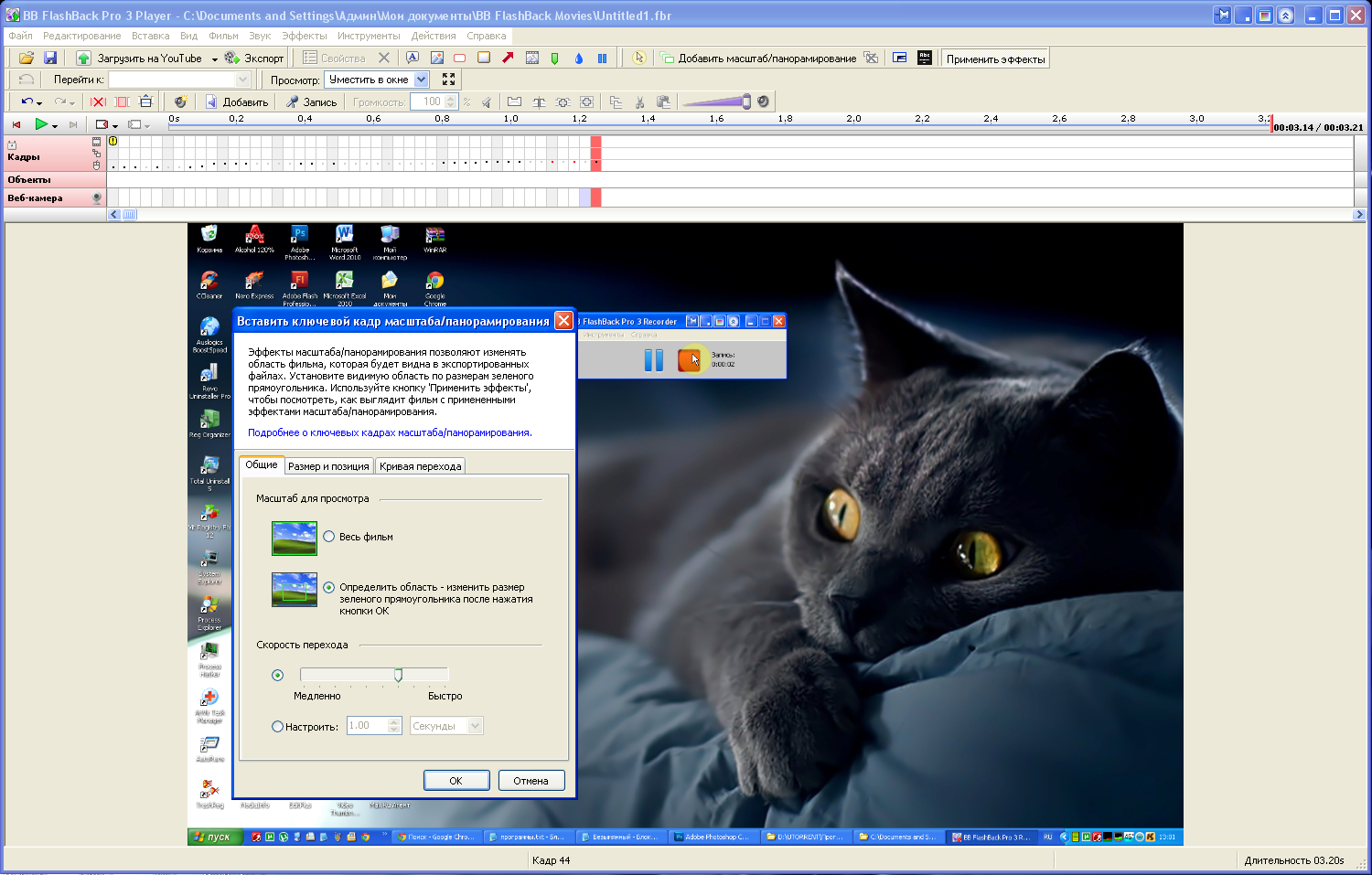The image size is (1372, 875).
Task: Click the green play button in timeline
Action: pyautogui.click(x=41, y=124)
